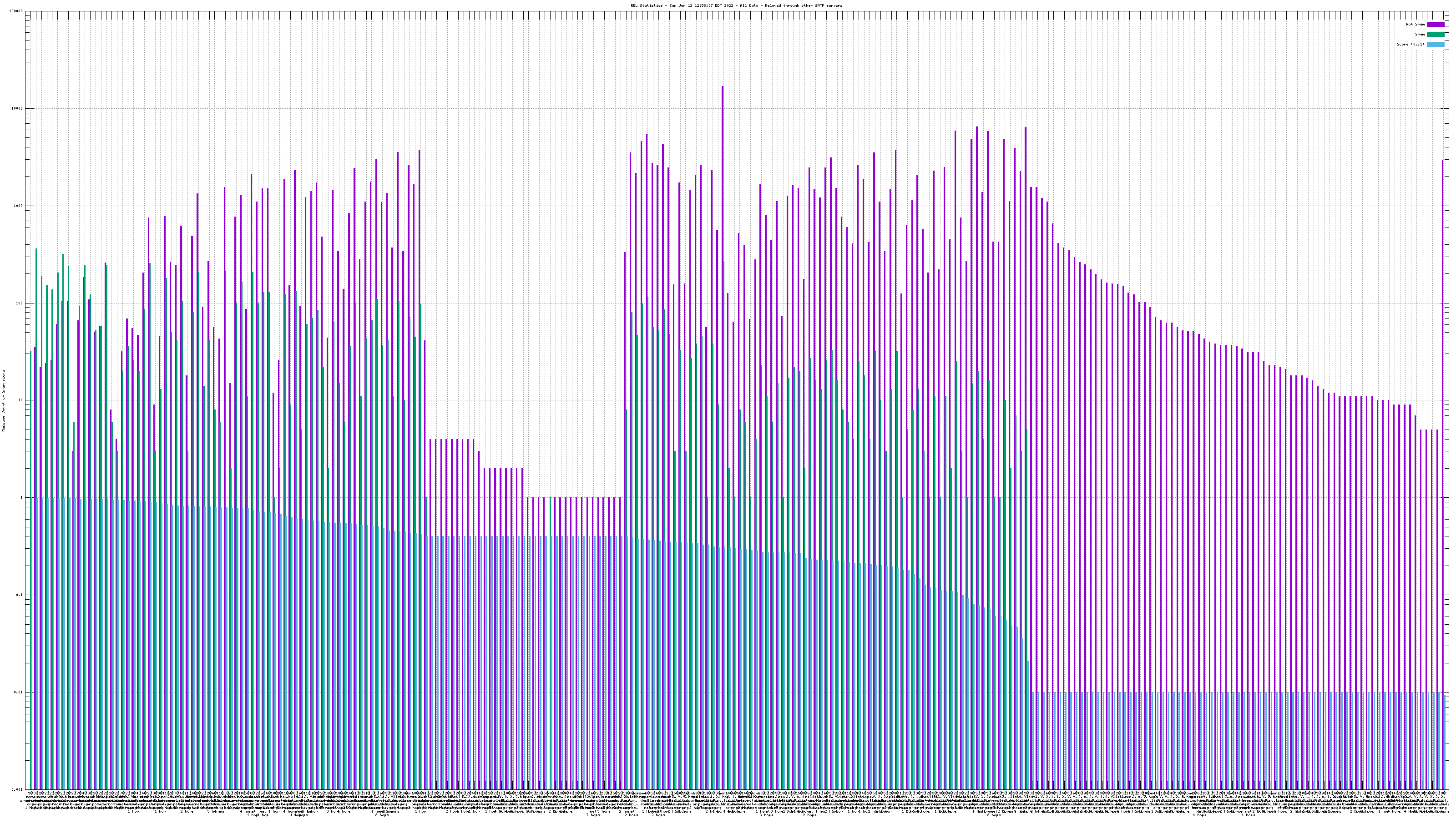The height and width of the screenshot is (819, 1456).
Task: Click the 0.01 y-axis tick label
Action: coord(18,693)
